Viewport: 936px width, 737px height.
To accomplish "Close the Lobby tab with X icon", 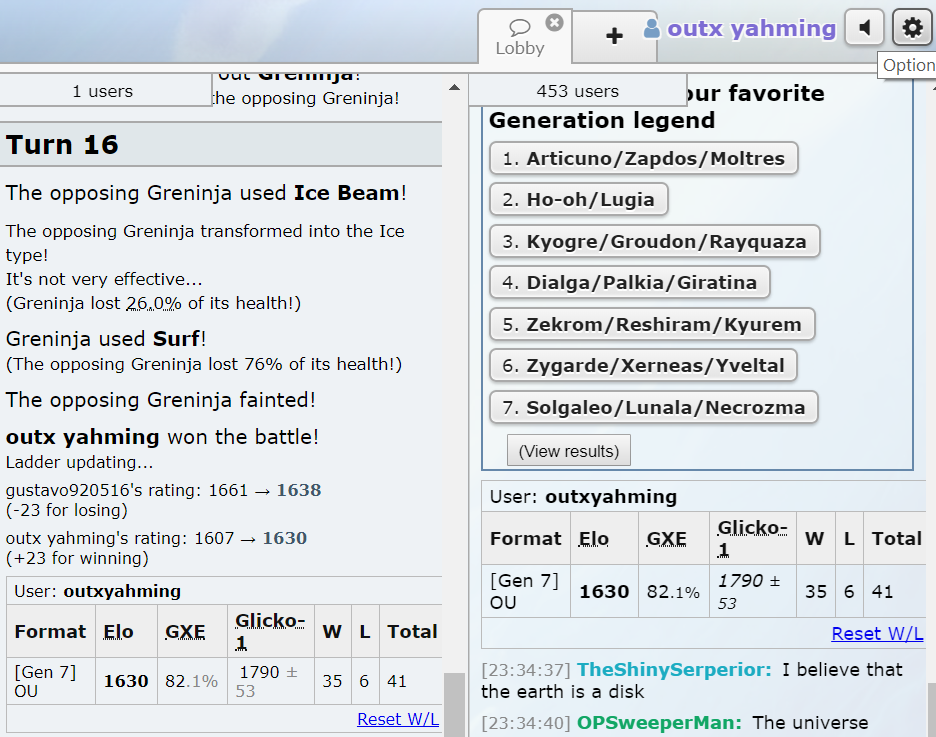I will click(x=554, y=22).
